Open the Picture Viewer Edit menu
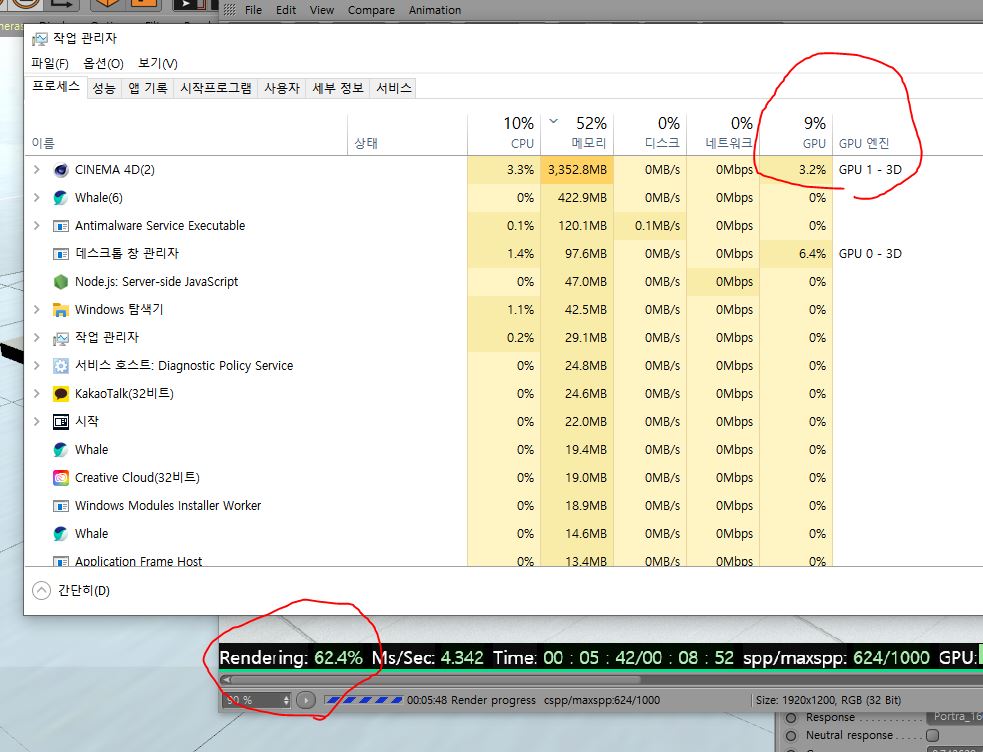The image size is (983, 752). coord(286,10)
